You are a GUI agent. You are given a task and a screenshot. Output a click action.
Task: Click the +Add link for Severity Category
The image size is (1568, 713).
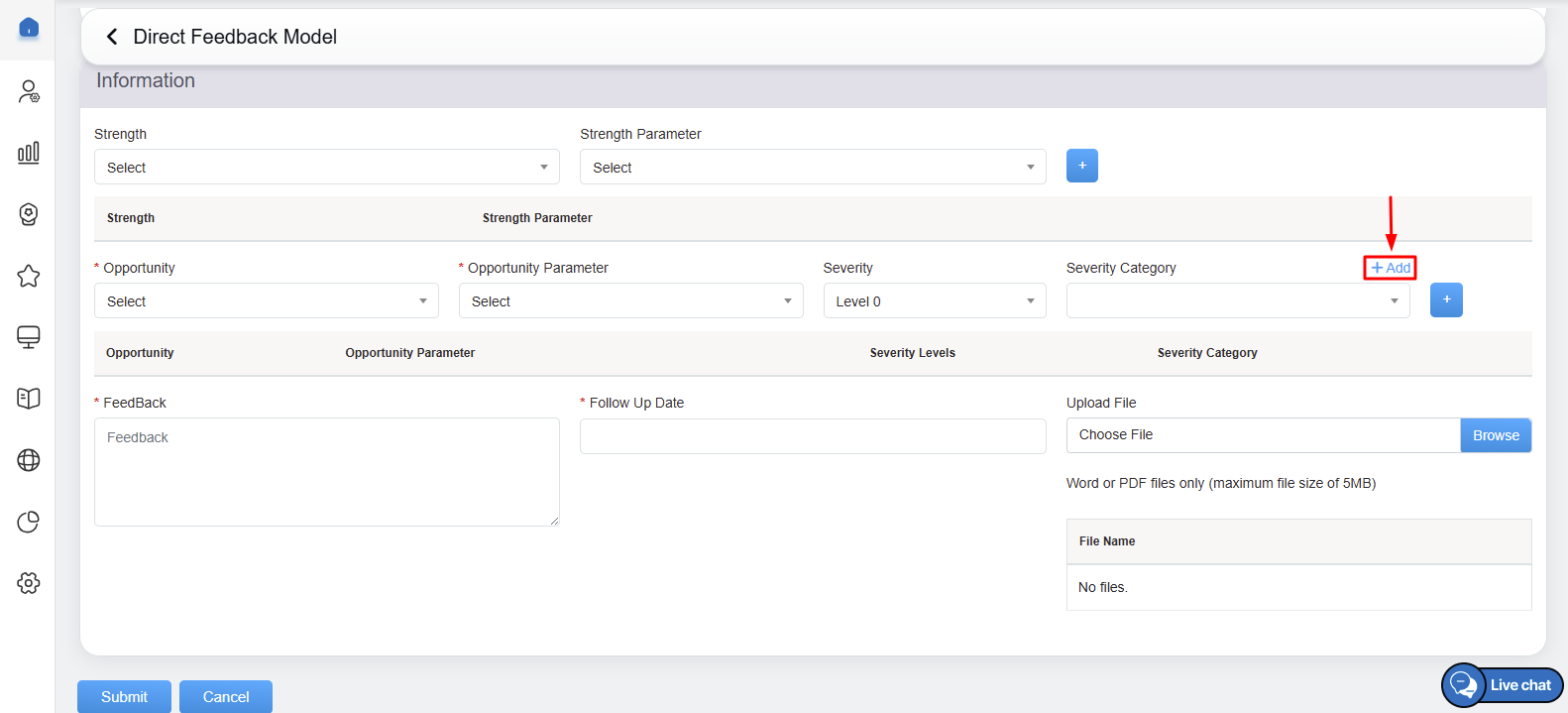coord(1390,268)
